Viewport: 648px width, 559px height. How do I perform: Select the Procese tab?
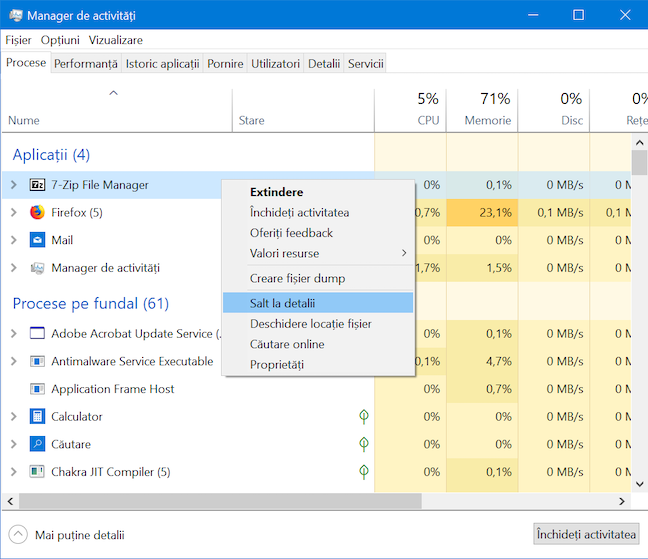pyautogui.click(x=26, y=63)
